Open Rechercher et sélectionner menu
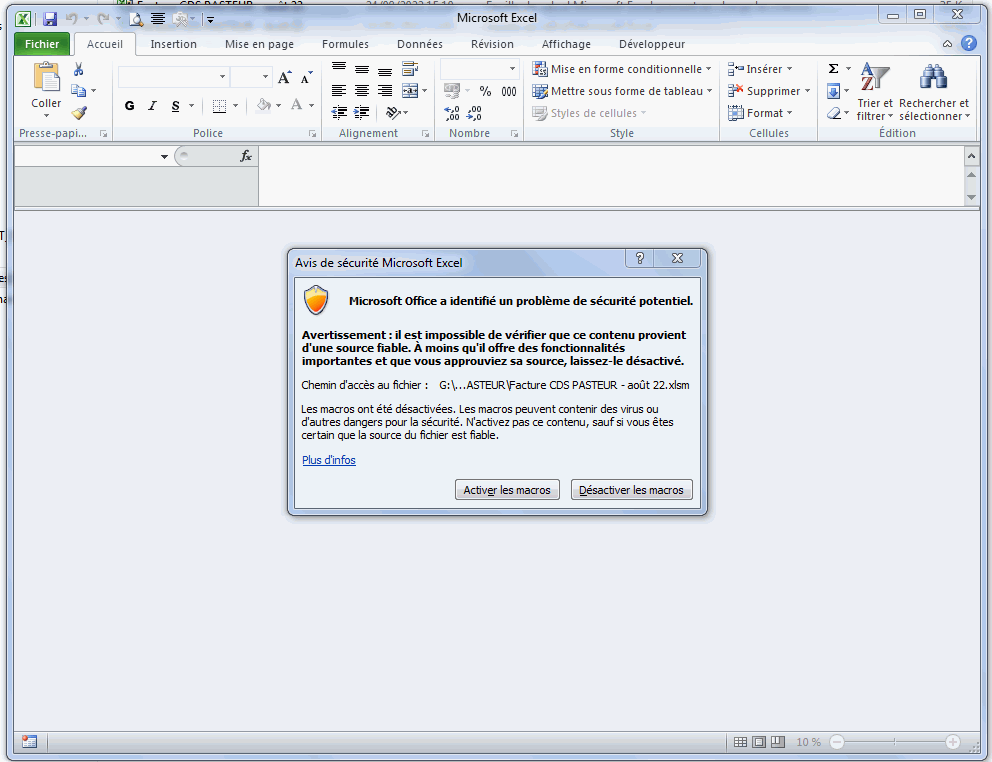Viewport: 992px width, 762px height. point(934,92)
